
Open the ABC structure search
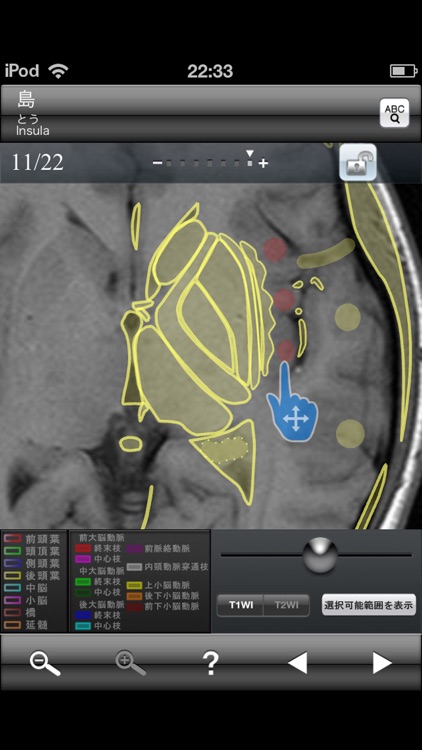pyautogui.click(x=394, y=113)
